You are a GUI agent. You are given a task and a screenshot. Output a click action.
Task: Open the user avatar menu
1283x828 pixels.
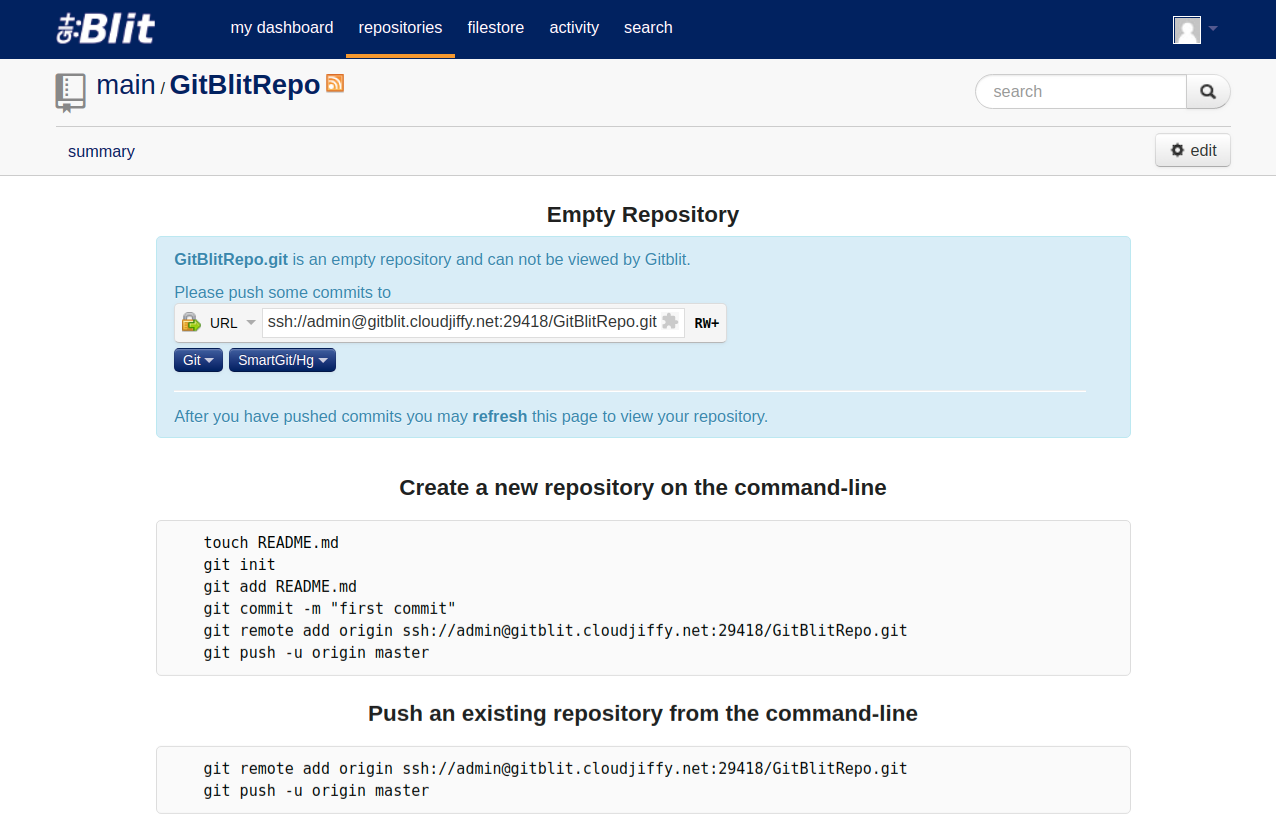(1187, 29)
